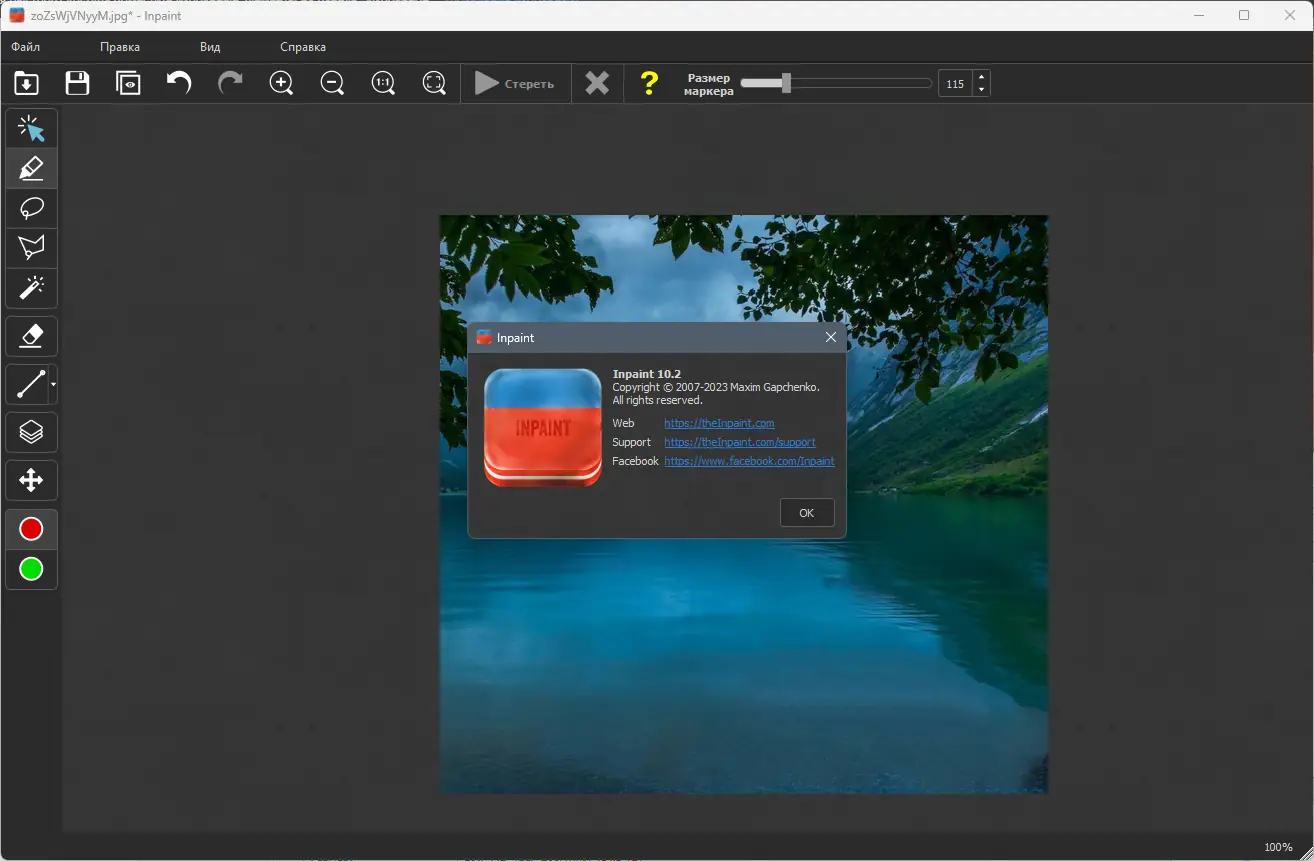
Task: Undo the last edit
Action: pos(179,83)
